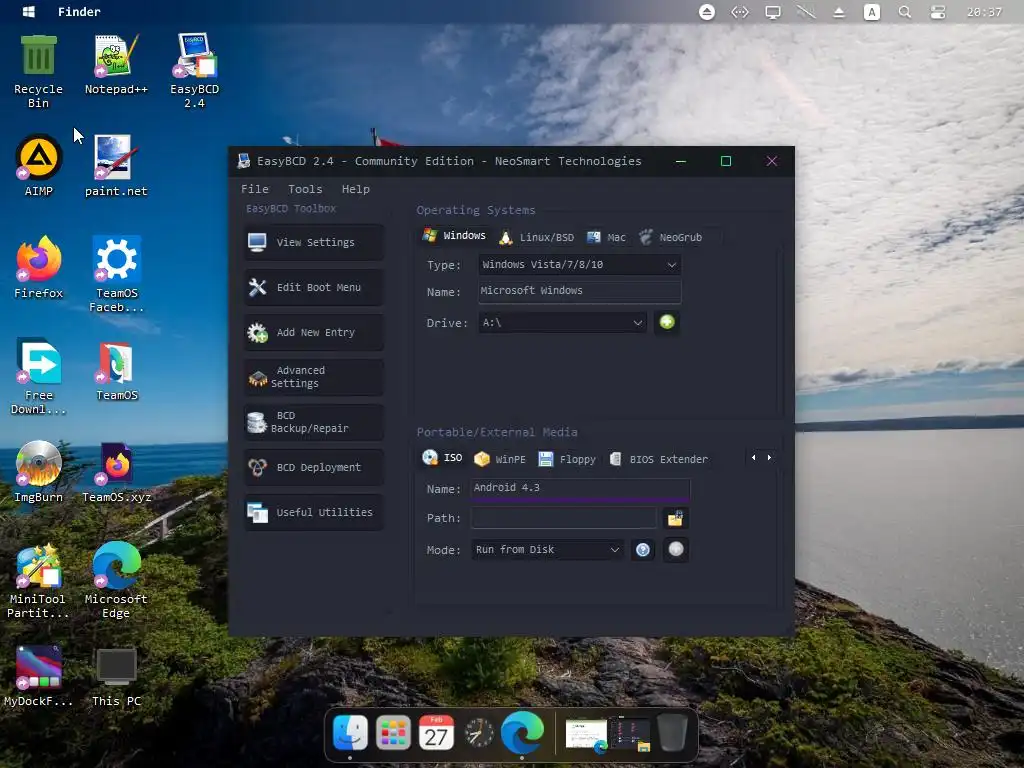Switch to the NeoGrub tab
Screen dimensions: 1024x768
(671, 237)
